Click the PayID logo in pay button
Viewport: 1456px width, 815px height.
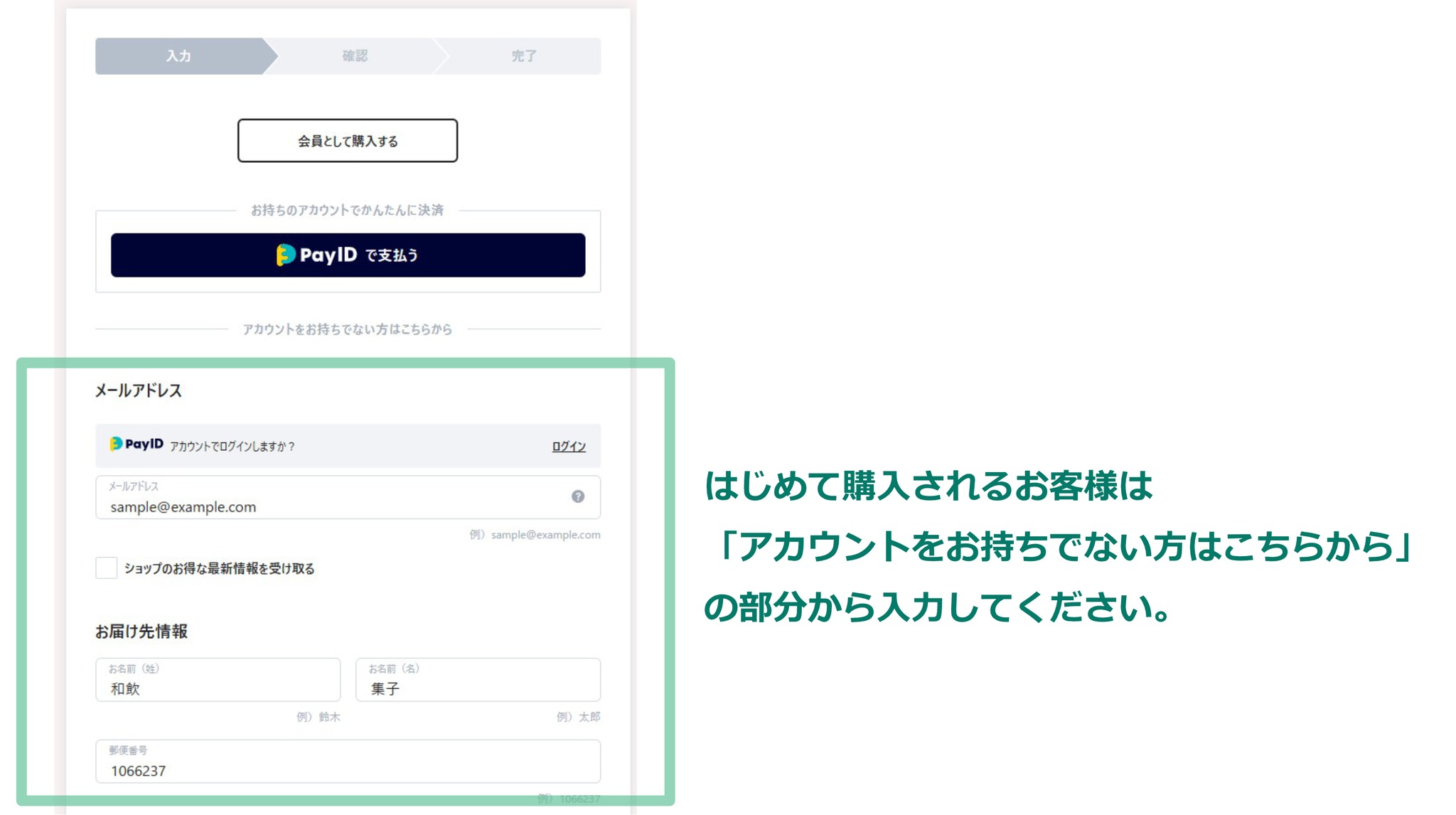(x=316, y=255)
